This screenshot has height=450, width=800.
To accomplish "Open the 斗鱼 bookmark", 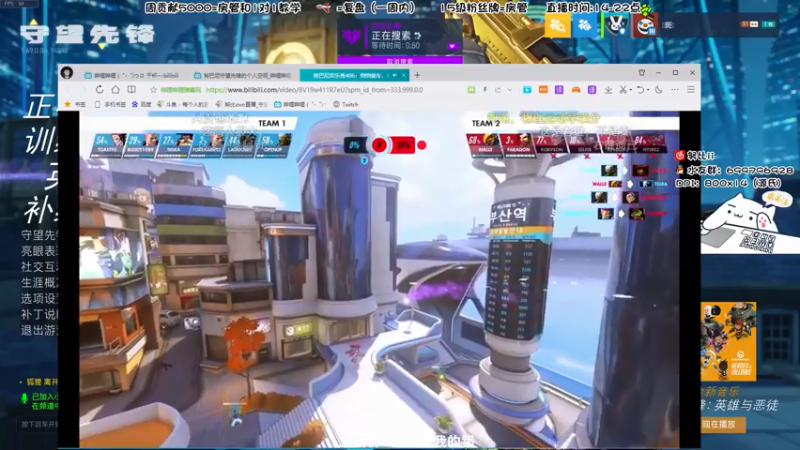I will pyautogui.click(x=183, y=104).
